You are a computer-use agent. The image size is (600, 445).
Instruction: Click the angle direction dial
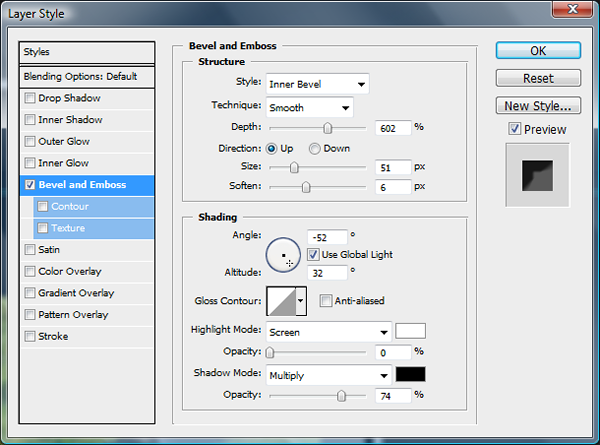[283, 255]
